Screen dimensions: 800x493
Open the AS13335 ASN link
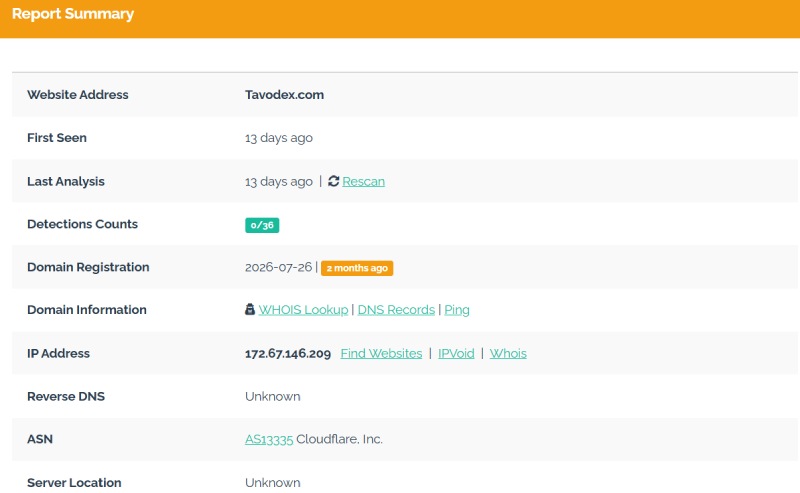tap(269, 439)
